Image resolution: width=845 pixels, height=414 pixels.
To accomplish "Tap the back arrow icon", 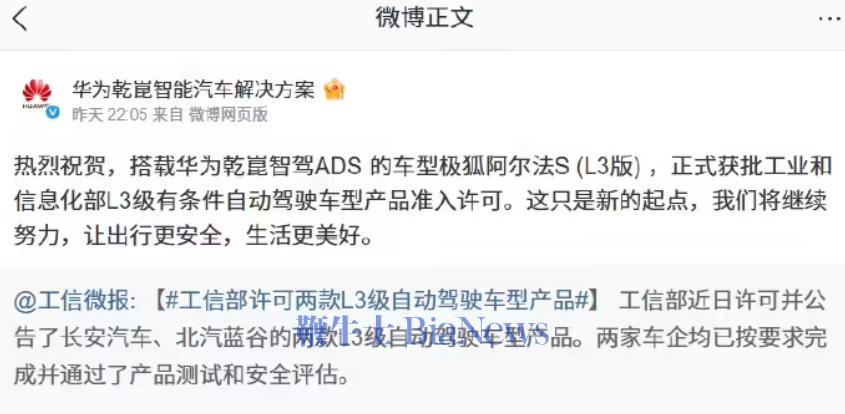I will [20, 19].
